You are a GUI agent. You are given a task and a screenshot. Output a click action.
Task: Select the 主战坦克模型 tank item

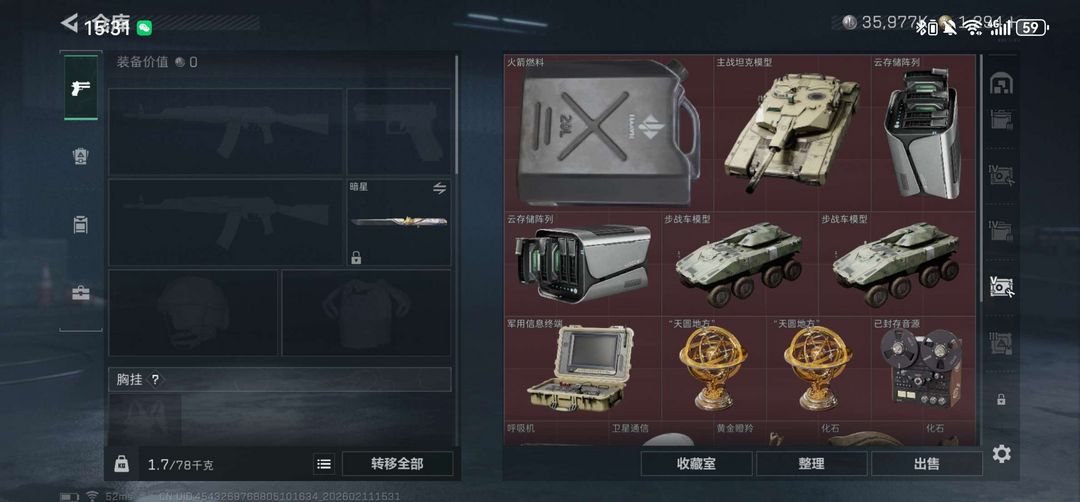pyautogui.click(x=792, y=133)
